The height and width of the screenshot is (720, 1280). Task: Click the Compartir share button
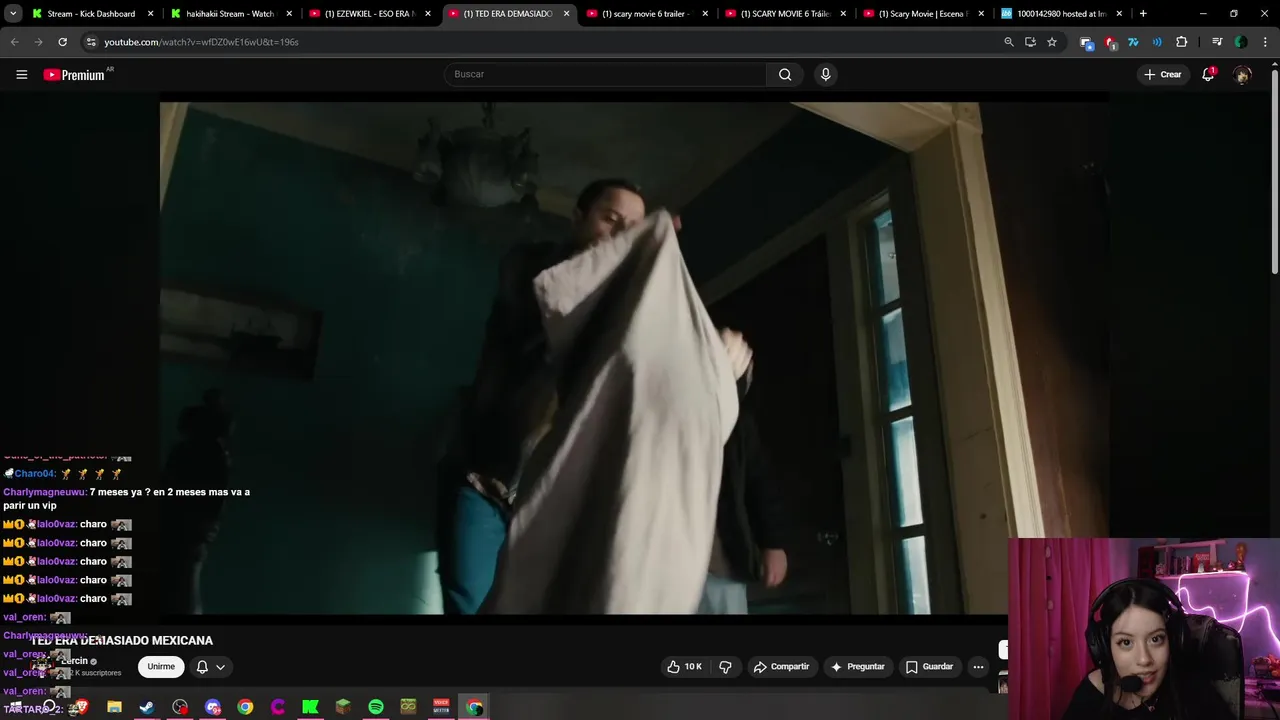(781, 667)
